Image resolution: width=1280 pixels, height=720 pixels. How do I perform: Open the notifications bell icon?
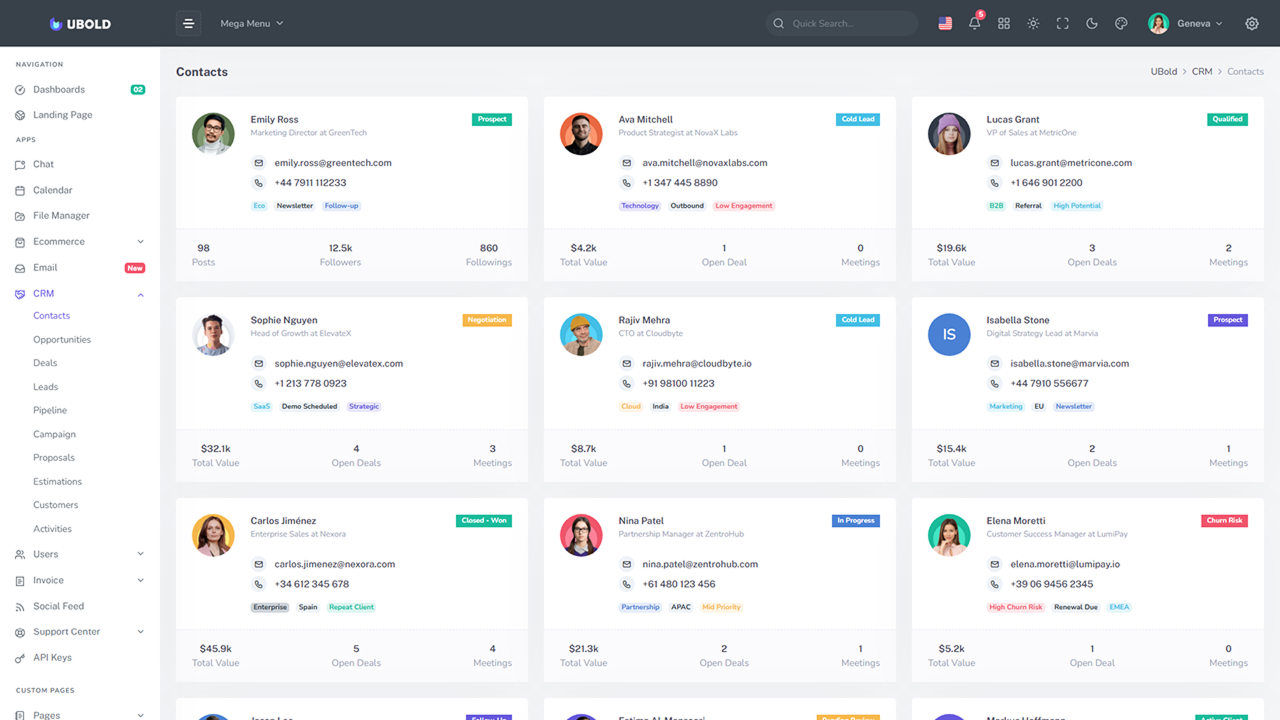975,23
